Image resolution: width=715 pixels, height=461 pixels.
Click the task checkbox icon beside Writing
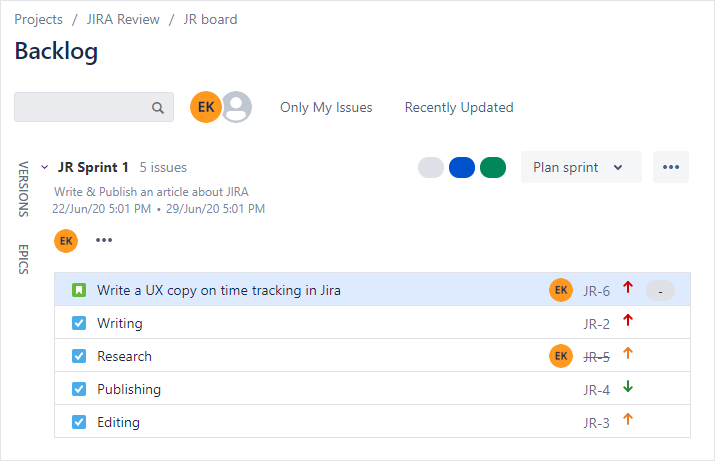tap(79, 323)
